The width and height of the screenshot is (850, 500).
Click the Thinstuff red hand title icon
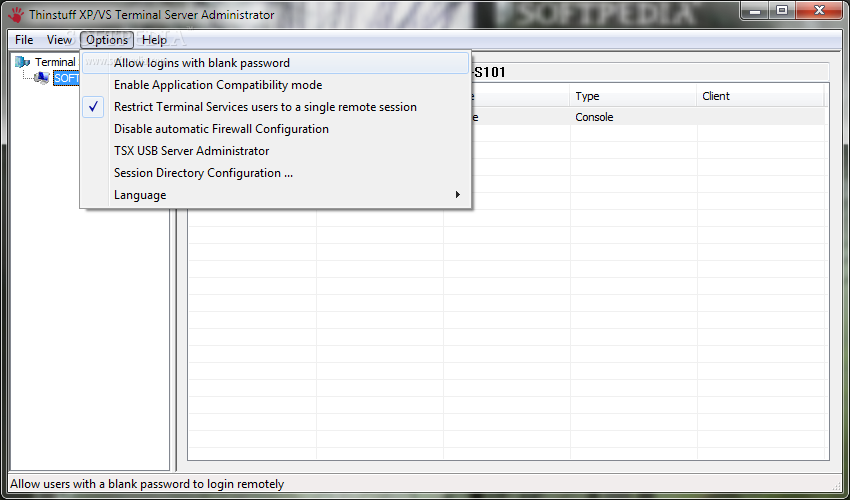(17, 14)
